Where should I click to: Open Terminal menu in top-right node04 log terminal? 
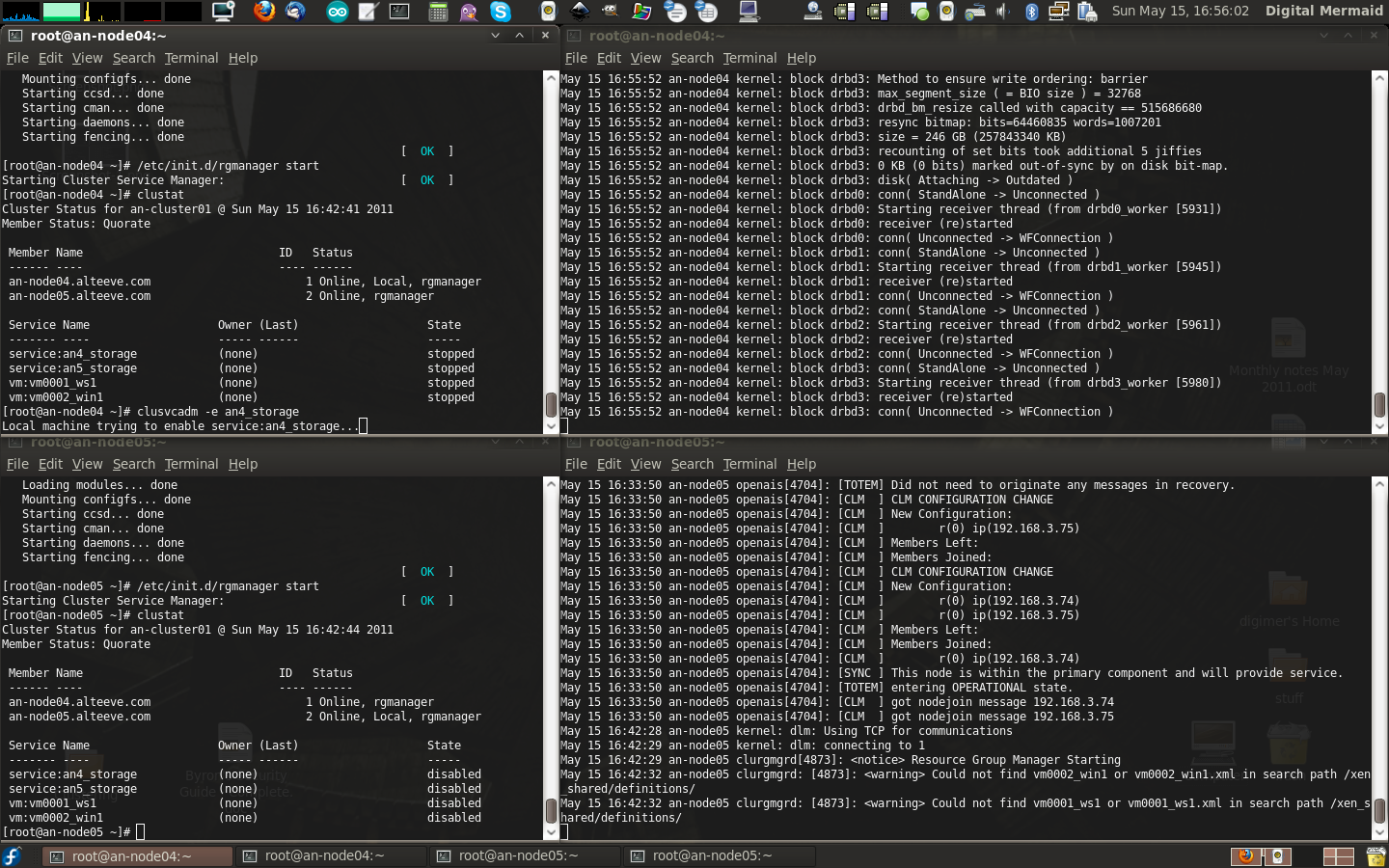(749, 58)
